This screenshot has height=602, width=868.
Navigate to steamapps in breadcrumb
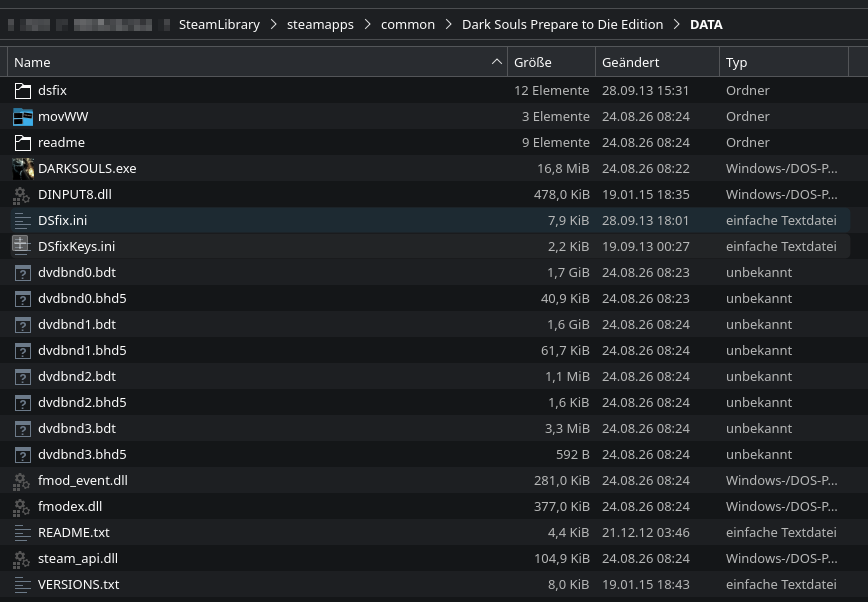[x=320, y=24]
